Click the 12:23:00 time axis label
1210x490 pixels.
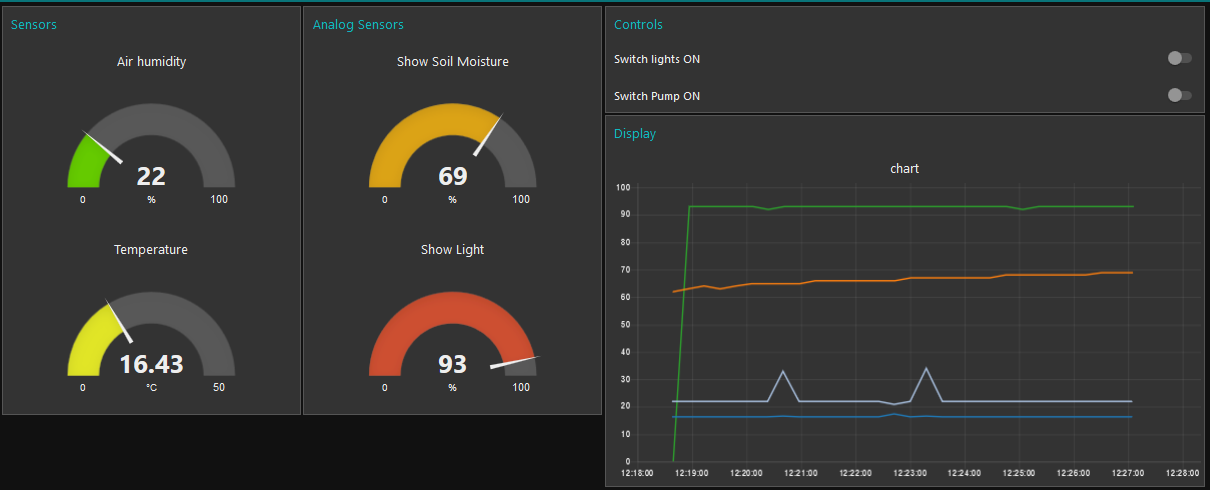910,473
